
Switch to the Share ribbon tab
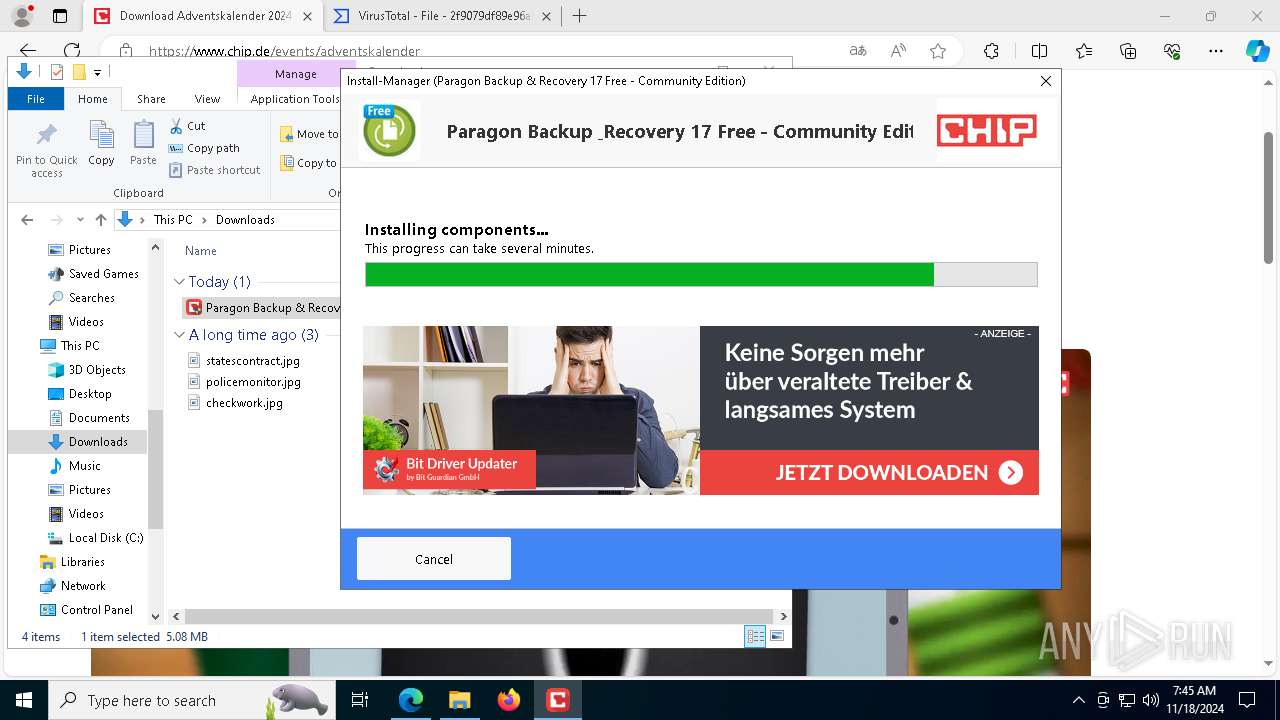coord(151,99)
